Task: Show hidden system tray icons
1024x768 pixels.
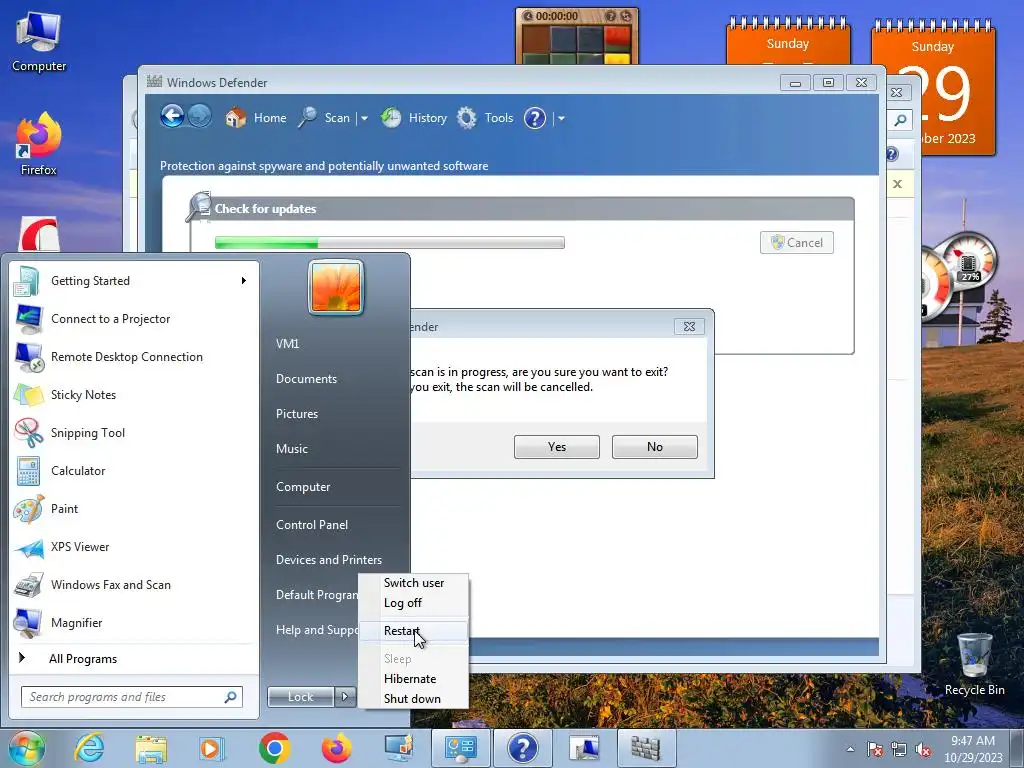Action: 850,749
